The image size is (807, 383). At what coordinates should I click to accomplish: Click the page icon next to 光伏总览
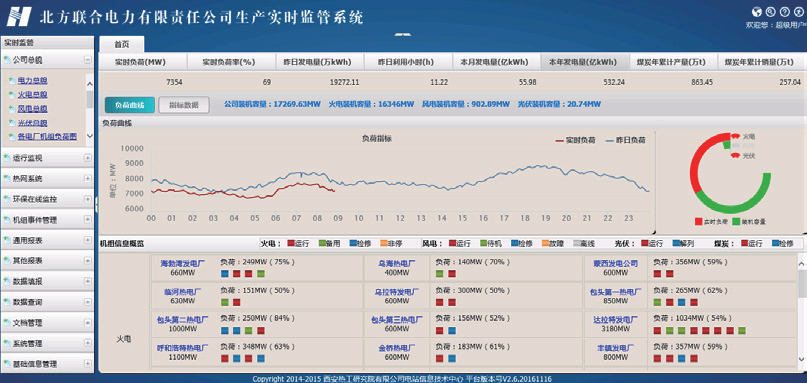[12, 123]
